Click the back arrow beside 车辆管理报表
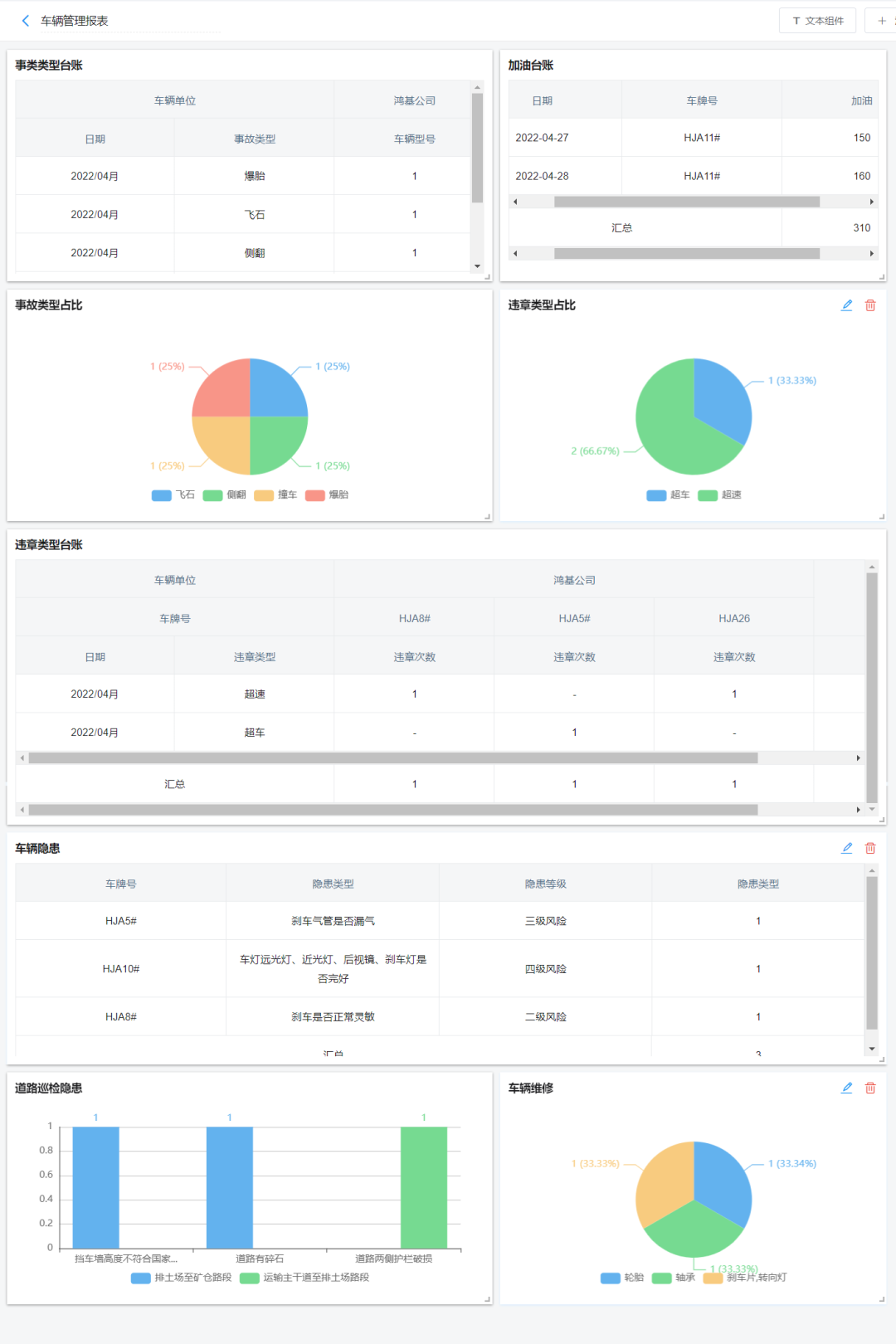Image resolution: width=896 pixels, height=1344 pixels. [25, 21]
